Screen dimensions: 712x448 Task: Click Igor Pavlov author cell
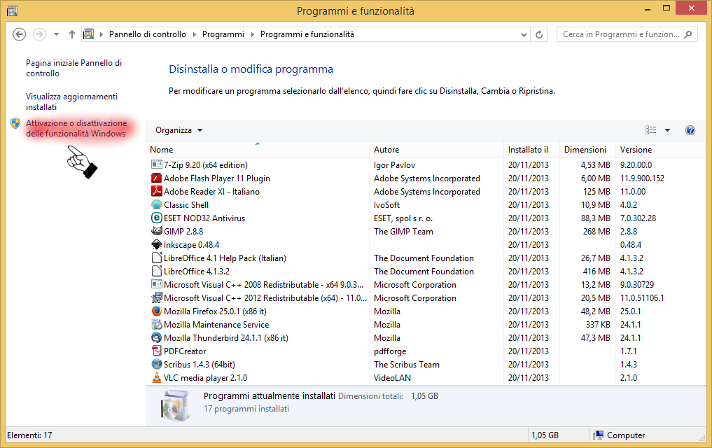coord(394,165)
